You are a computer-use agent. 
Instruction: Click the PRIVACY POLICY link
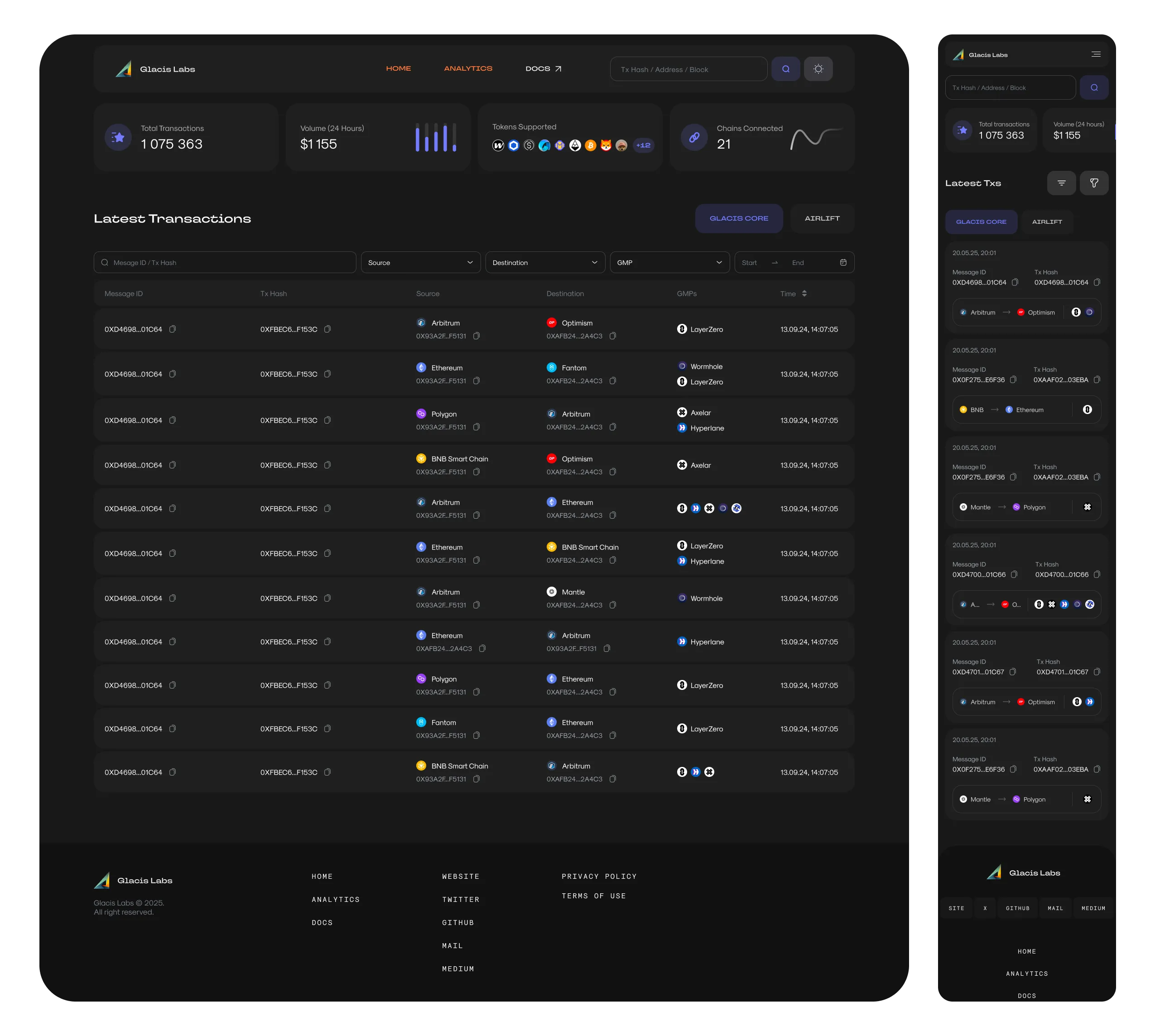pyautogui.click(x=599, y=876)
